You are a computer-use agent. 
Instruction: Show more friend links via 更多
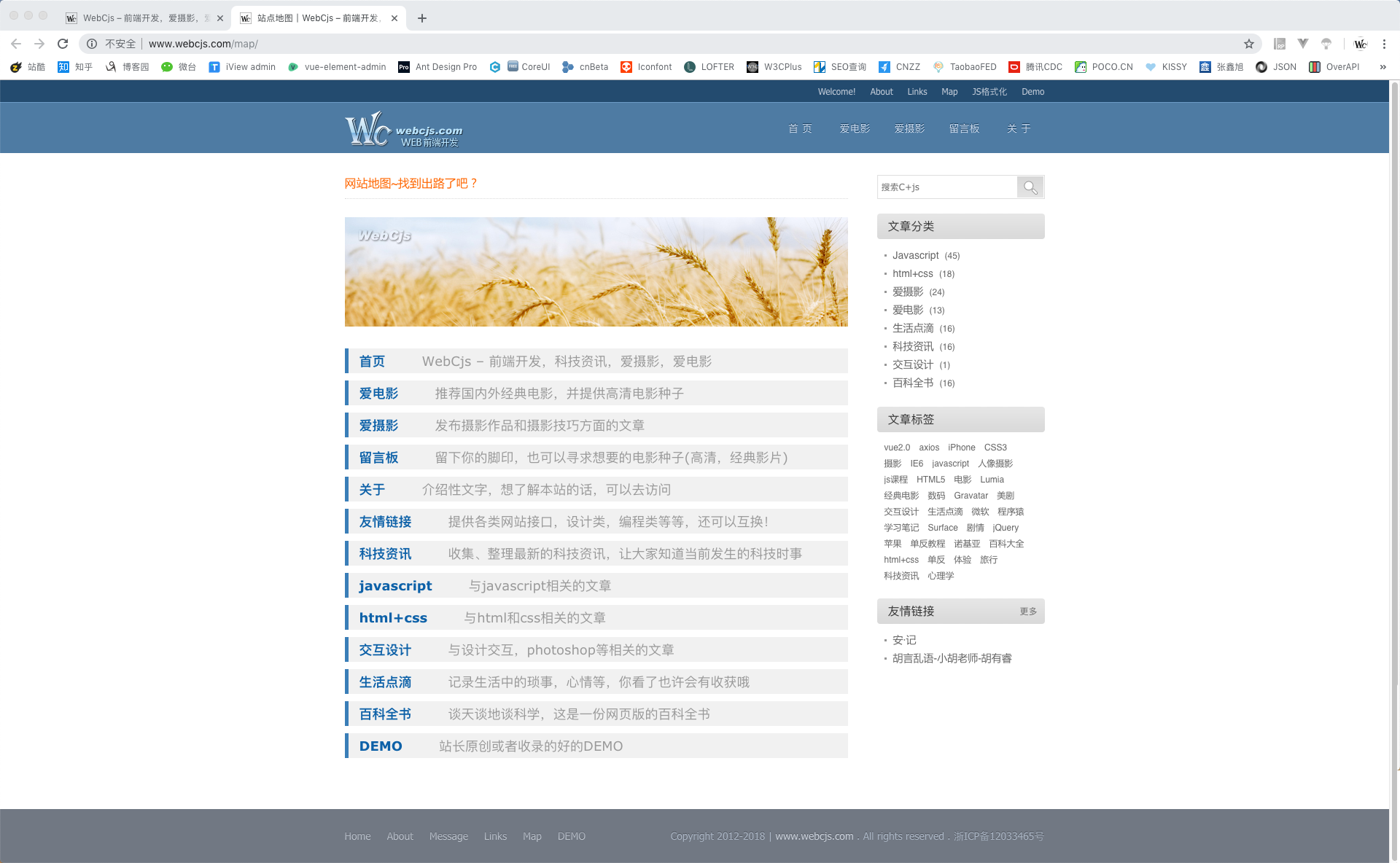[1028, 612]
